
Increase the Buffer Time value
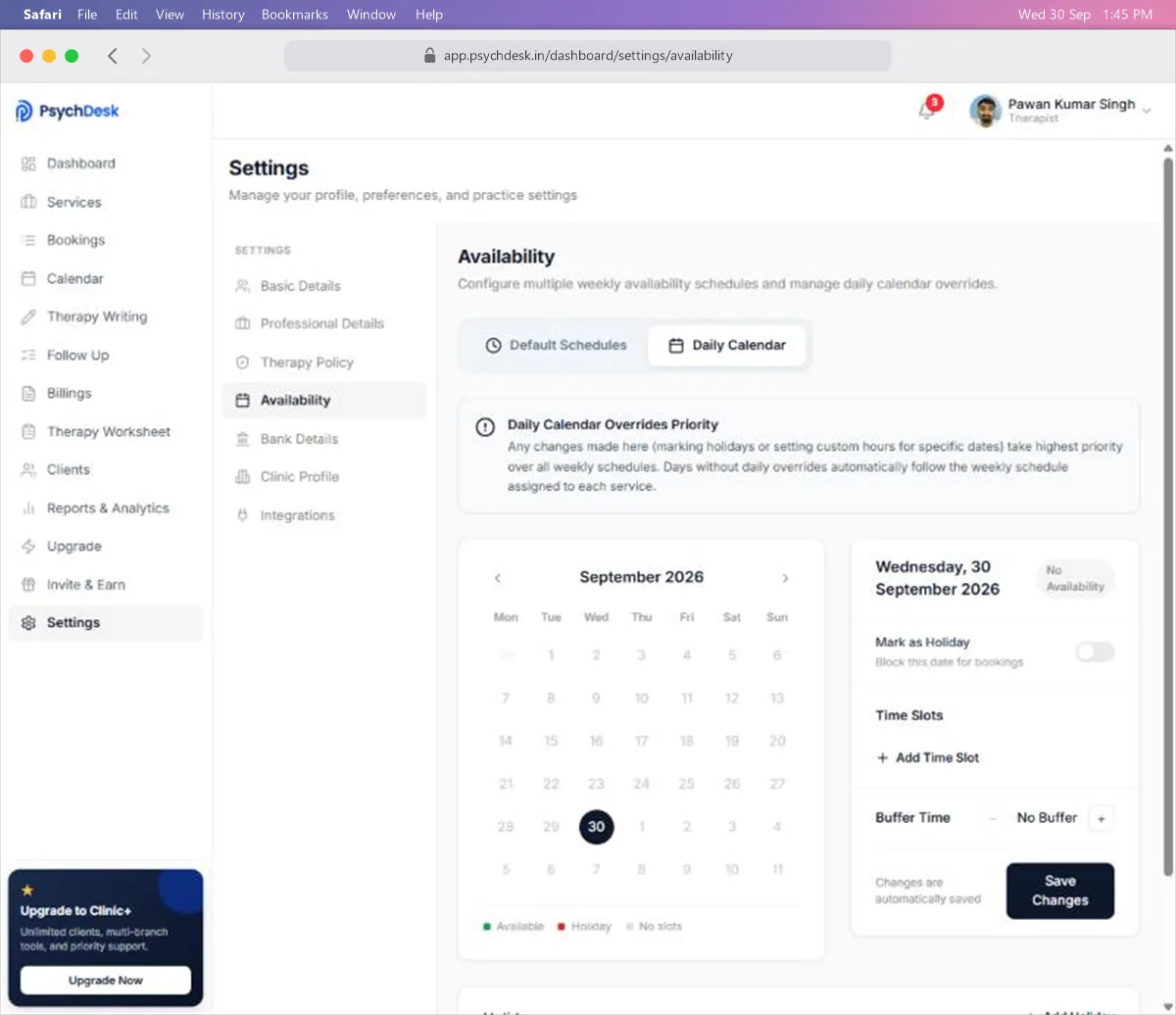(1101, 818)
